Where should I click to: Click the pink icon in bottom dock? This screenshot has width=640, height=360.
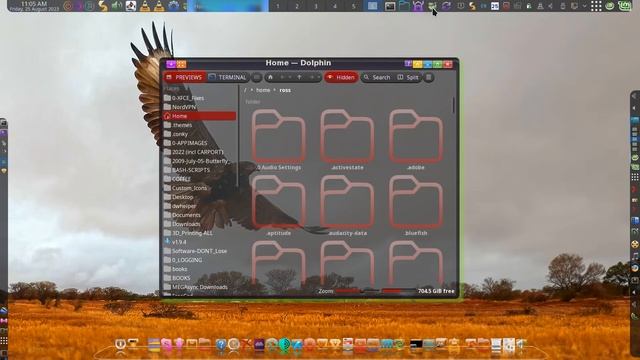click(166, 345)
